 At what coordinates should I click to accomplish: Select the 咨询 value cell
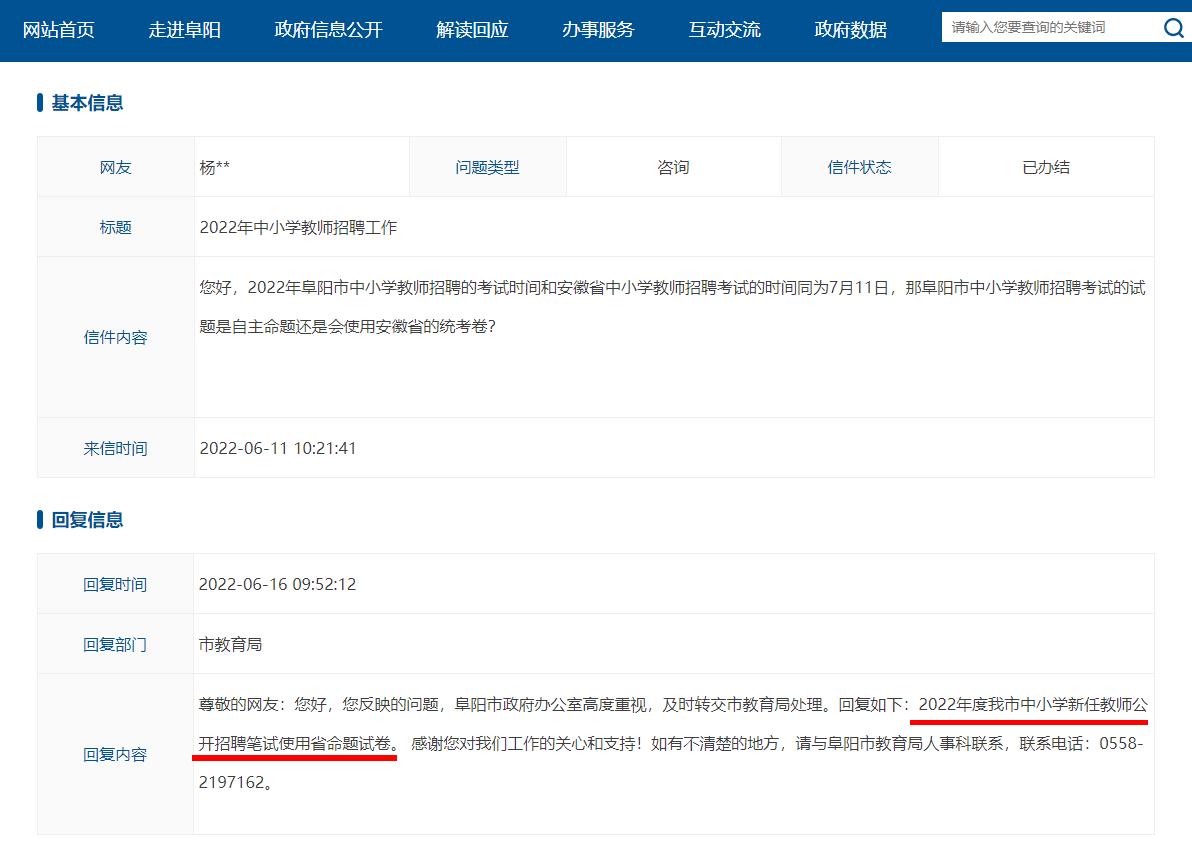674,167
